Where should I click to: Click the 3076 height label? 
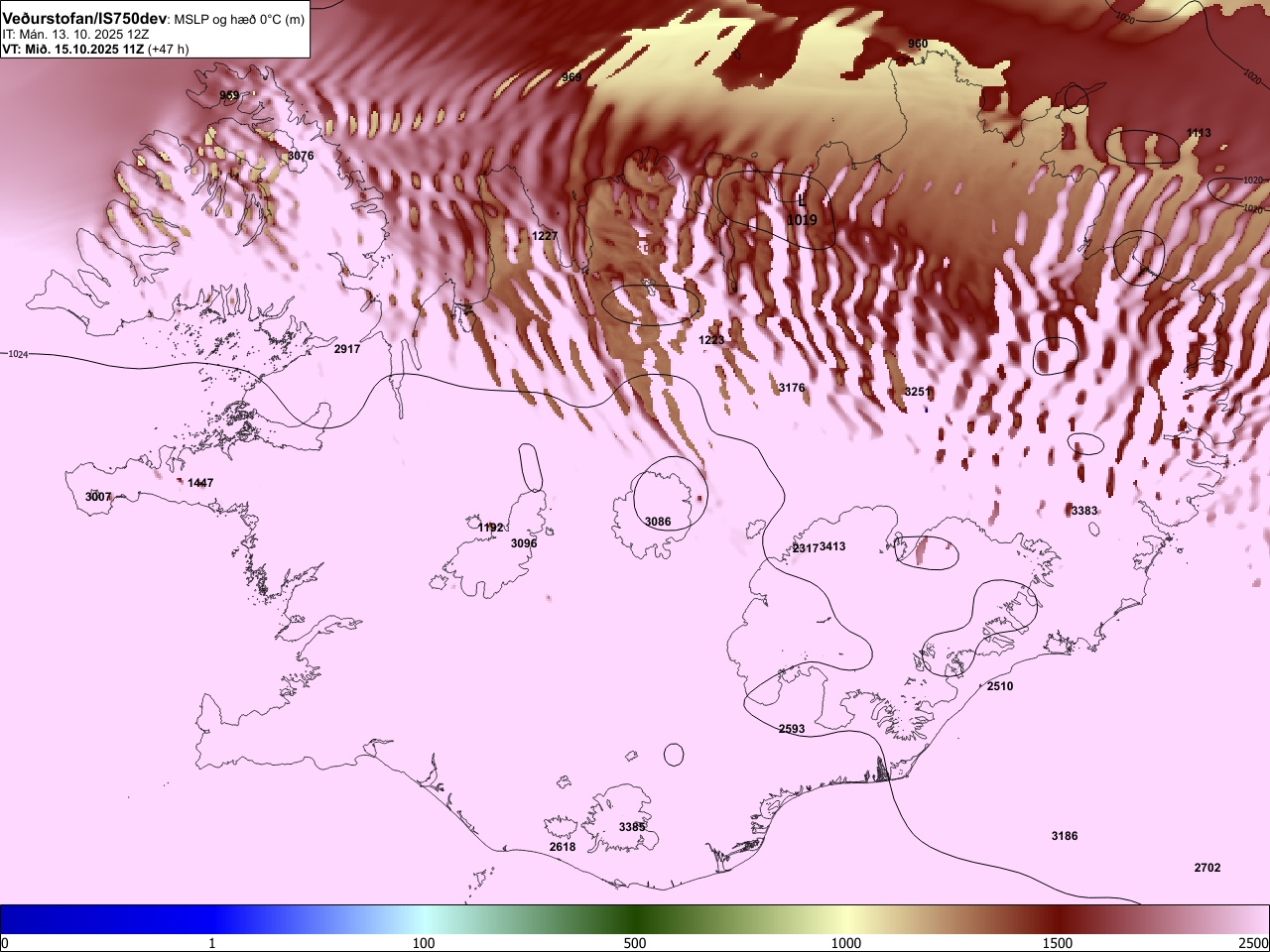(x=301, y=156)
